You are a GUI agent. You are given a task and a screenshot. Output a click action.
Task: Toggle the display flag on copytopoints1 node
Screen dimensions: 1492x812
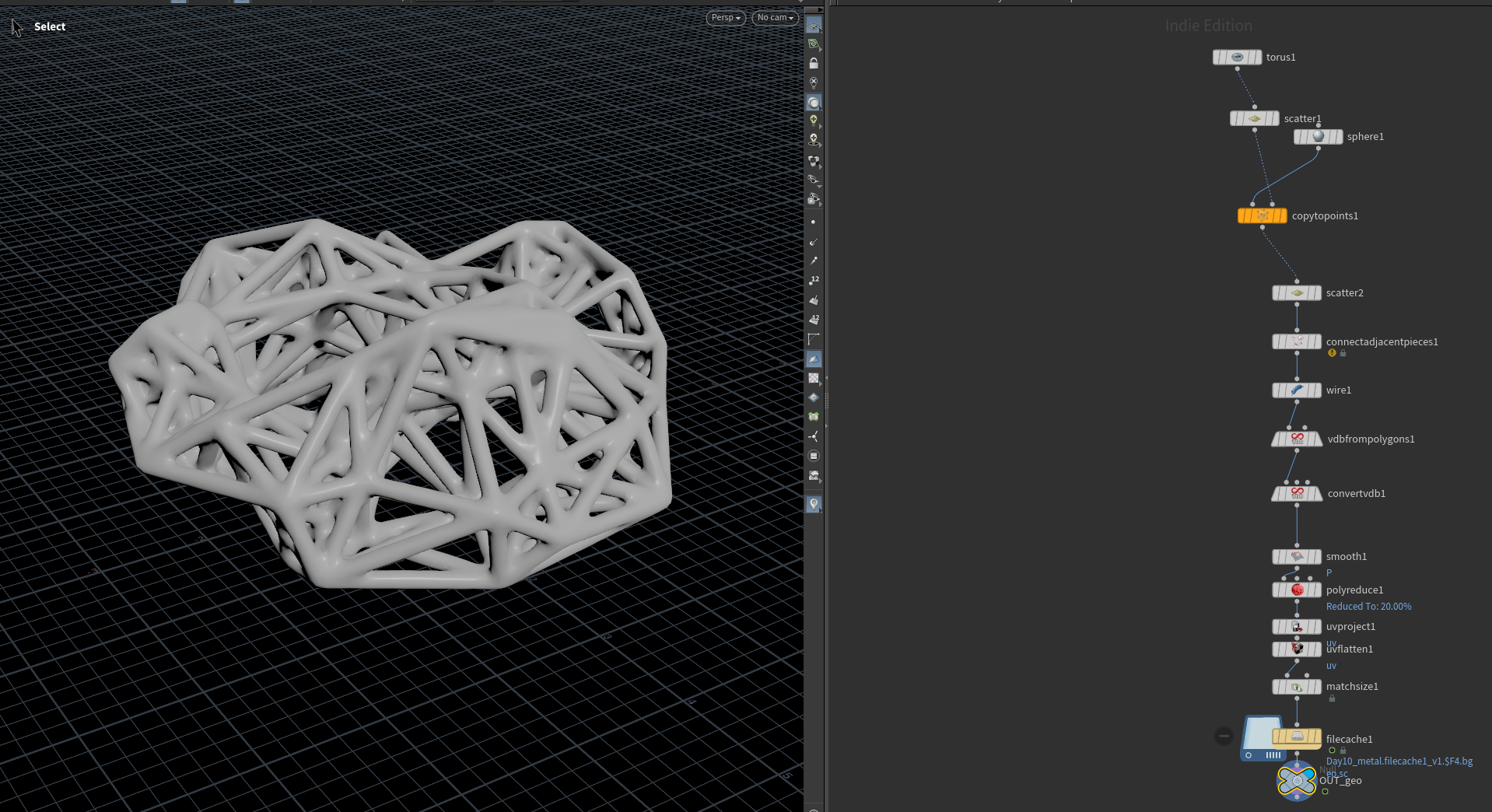click(x=1282, y=216)
